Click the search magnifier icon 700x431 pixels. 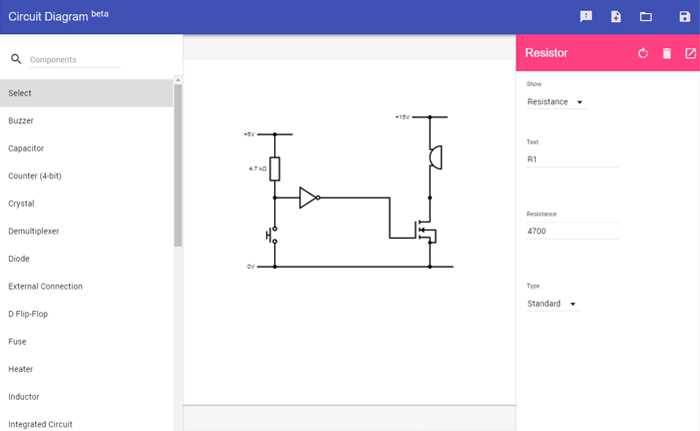pos(16,59)
